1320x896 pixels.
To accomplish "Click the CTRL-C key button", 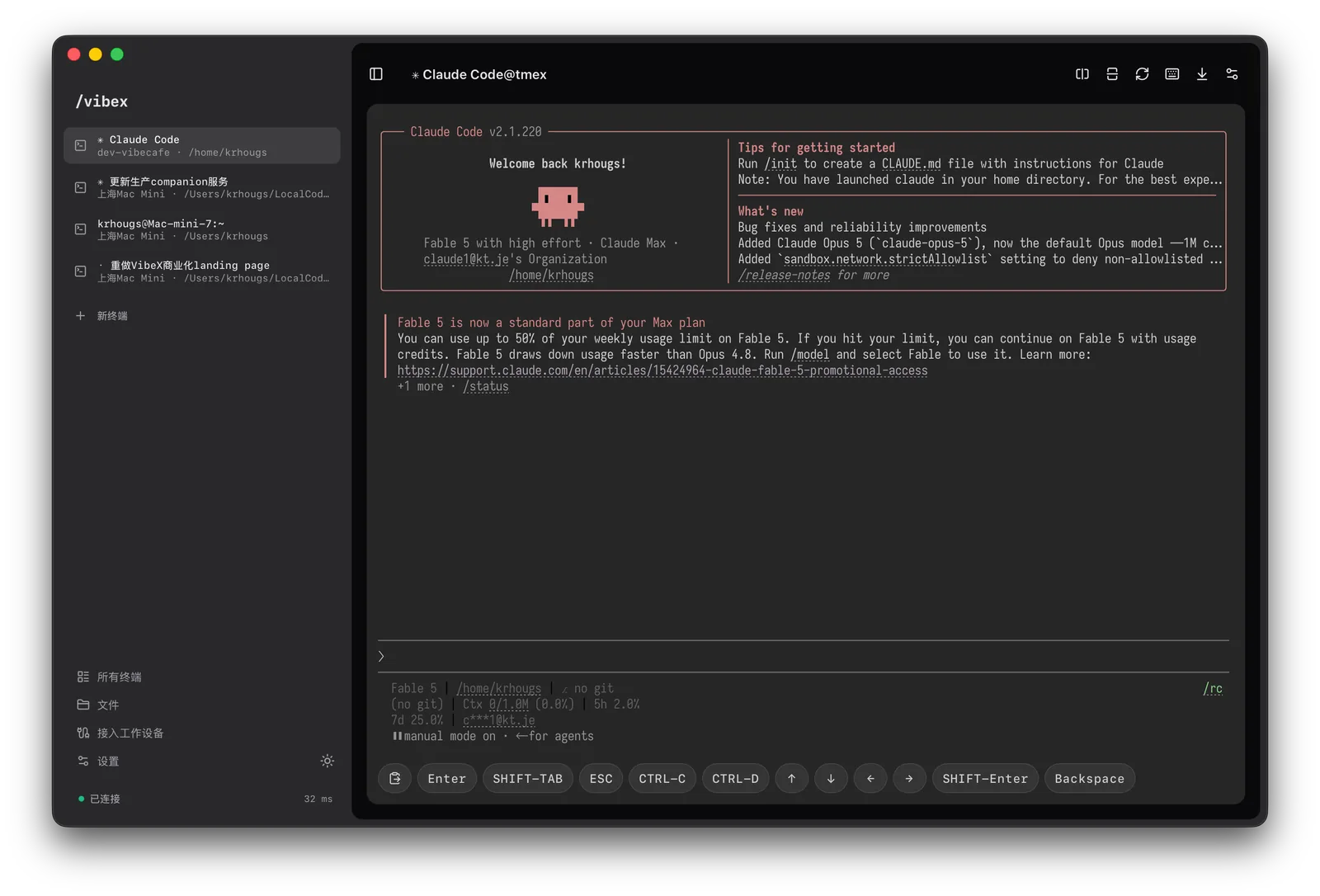I will tap(662, 778).
